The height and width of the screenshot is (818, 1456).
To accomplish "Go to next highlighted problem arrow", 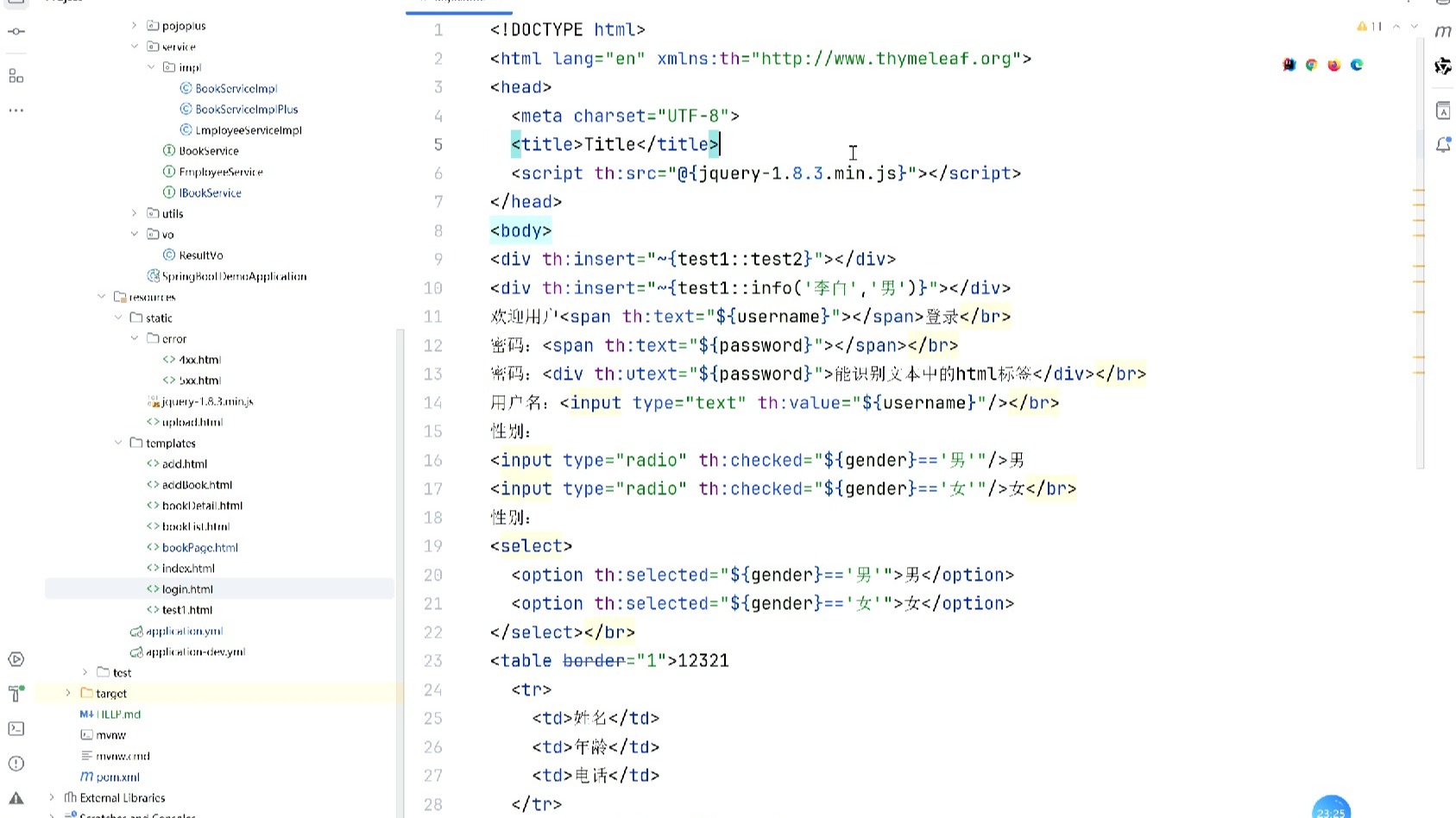I will [1414, 27].
